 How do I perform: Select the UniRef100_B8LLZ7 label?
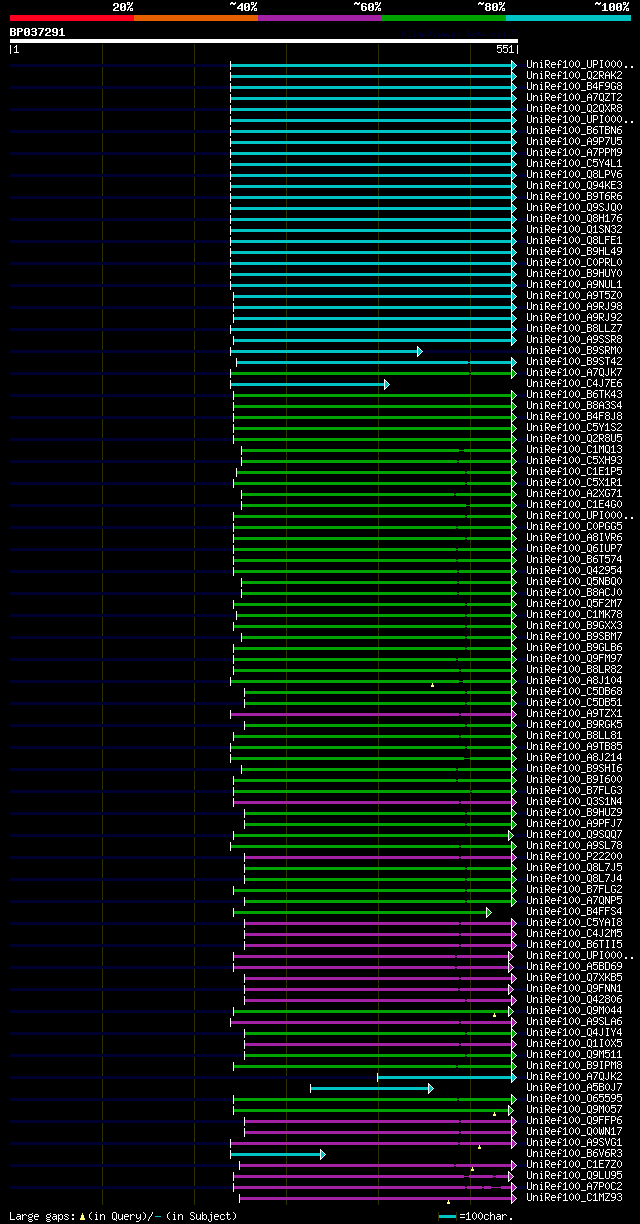tap(574, 328)
